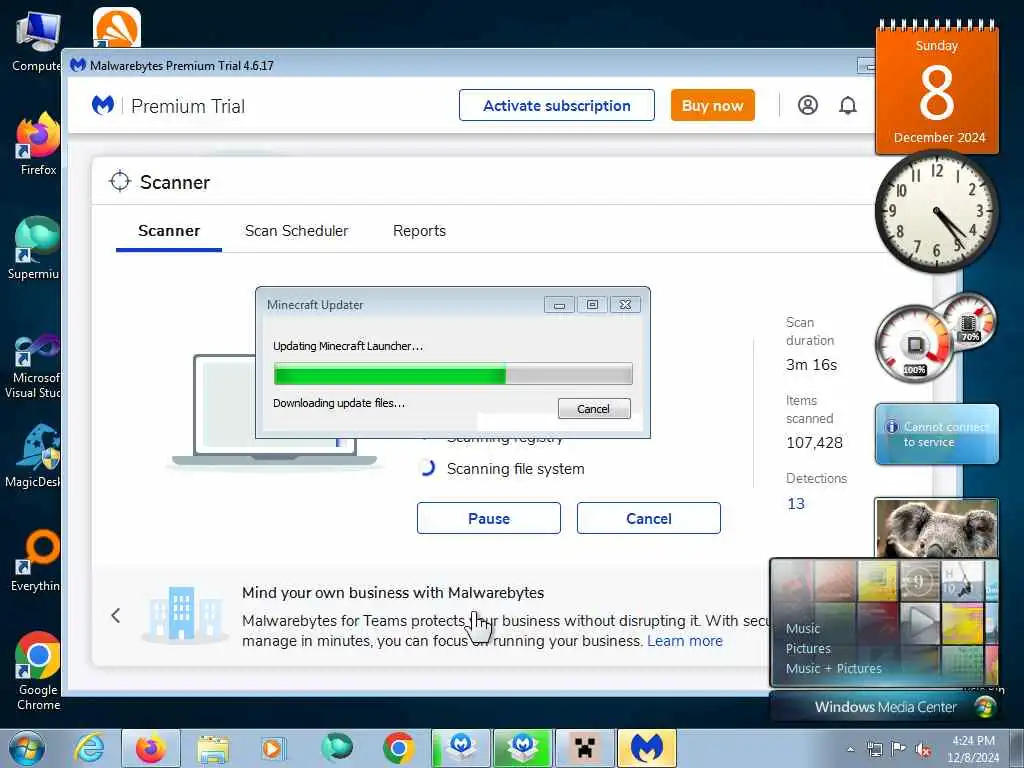Select Pictures in Windows Media Center gadget
Viewport: 1024px width, 768px height.
click(808, 648)
